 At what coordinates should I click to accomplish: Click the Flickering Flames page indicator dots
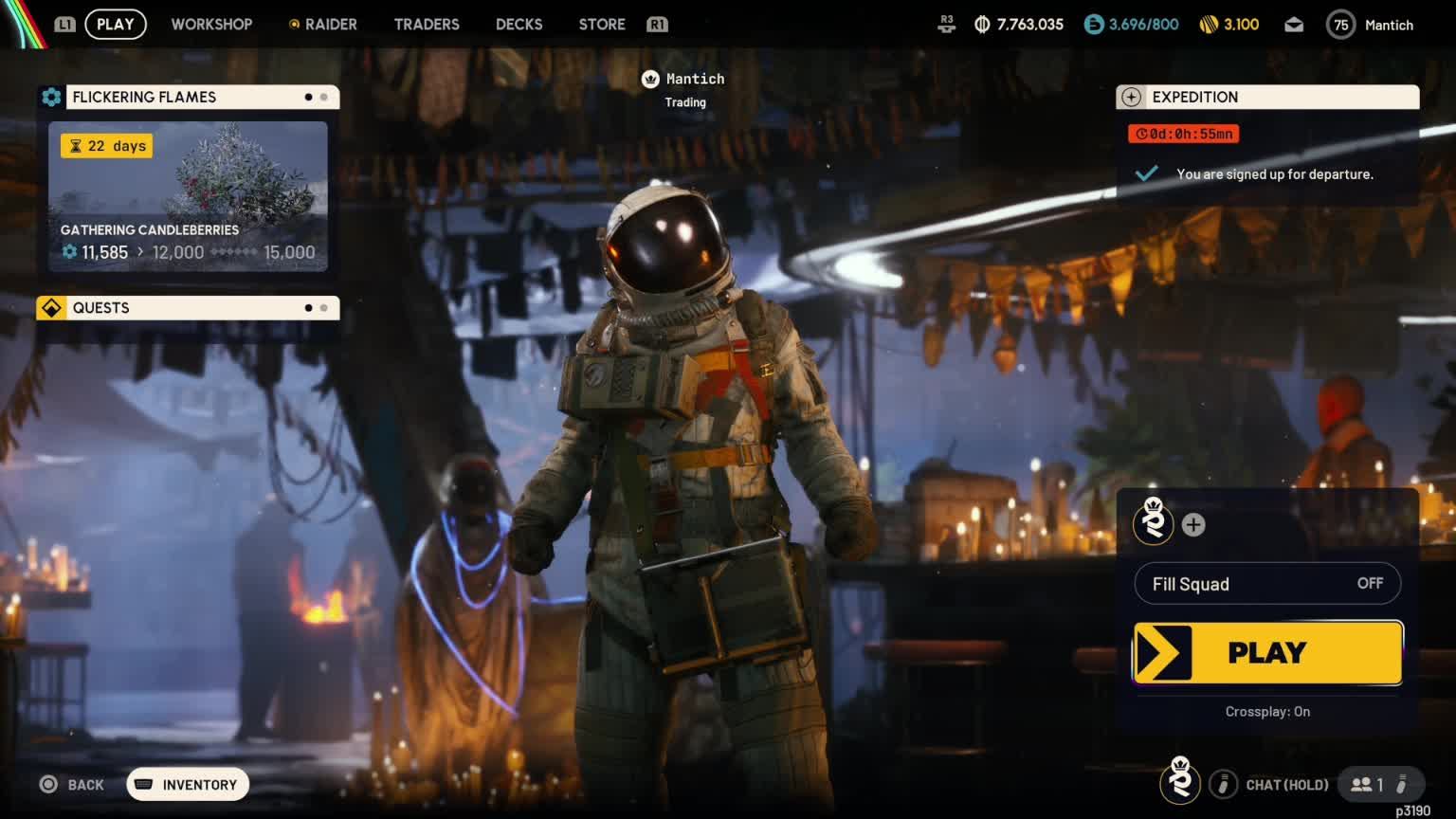click(x=316, y=97)
